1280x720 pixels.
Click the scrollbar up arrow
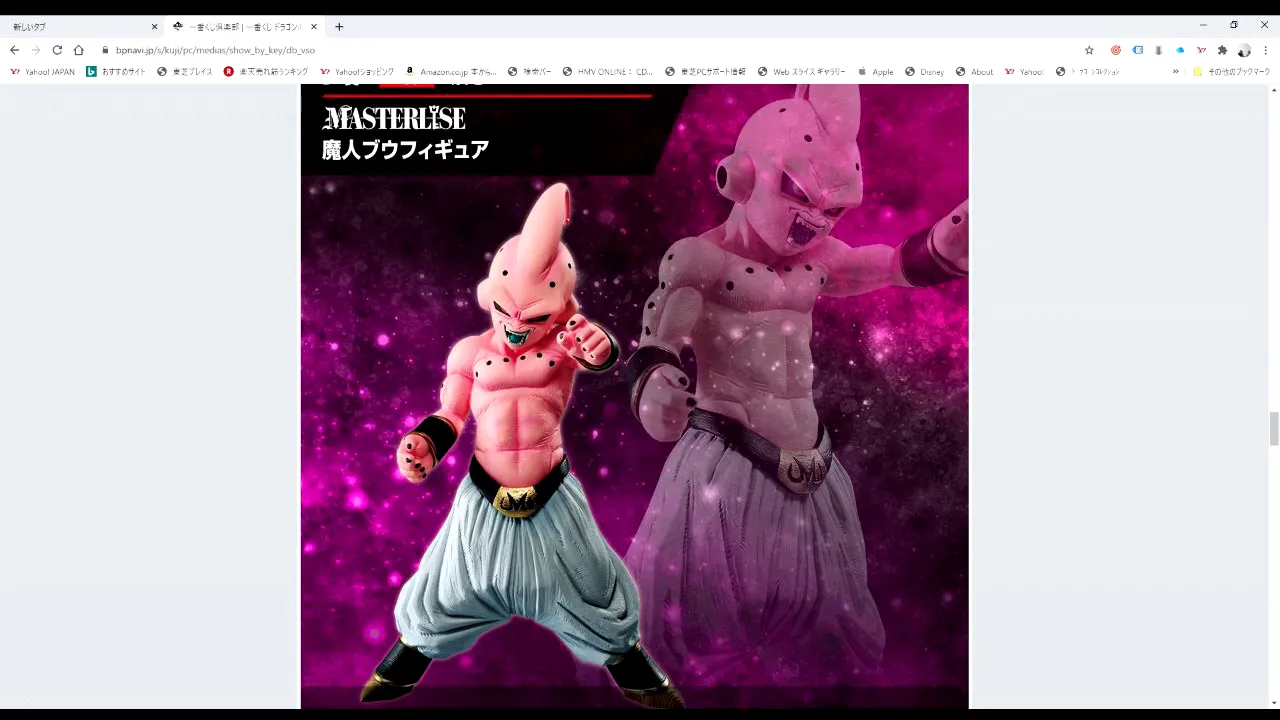1274,90
